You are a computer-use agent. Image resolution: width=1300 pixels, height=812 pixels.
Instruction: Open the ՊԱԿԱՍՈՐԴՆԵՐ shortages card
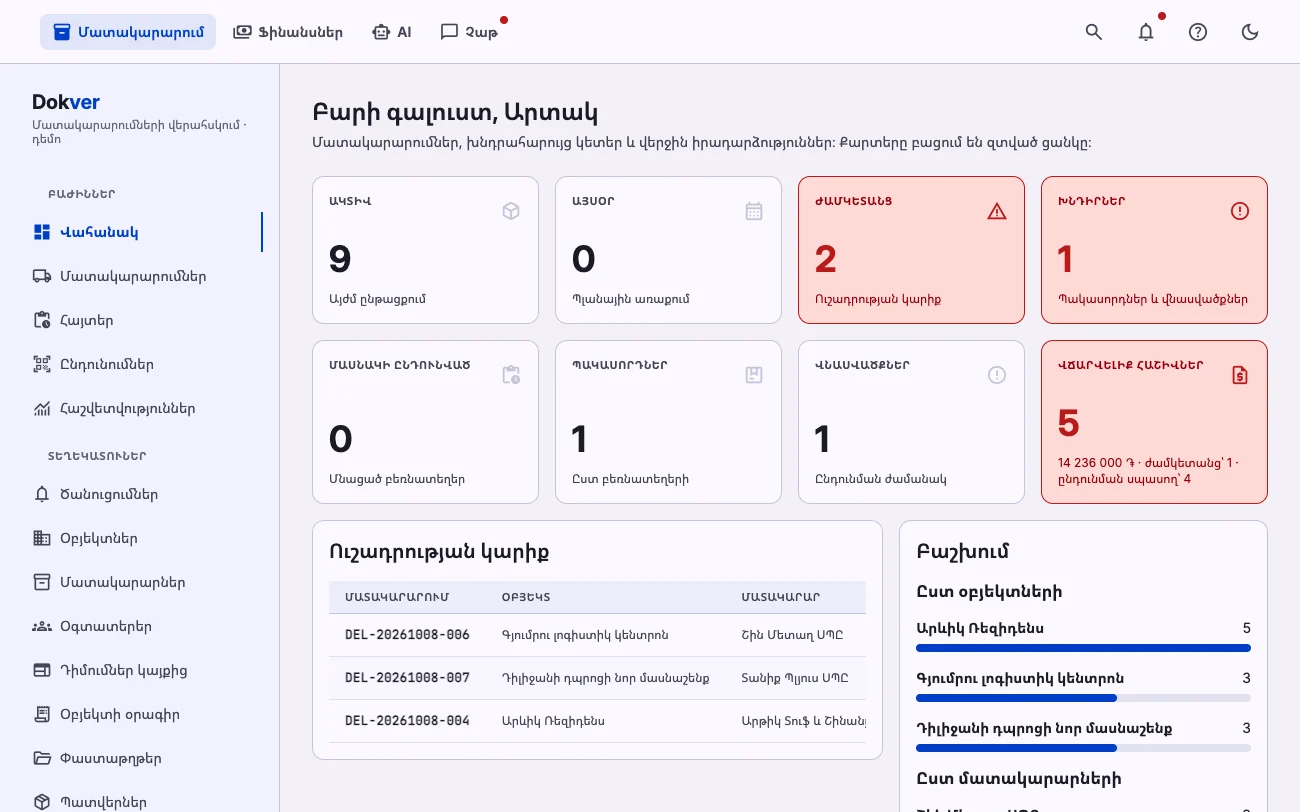pos(668,422)
